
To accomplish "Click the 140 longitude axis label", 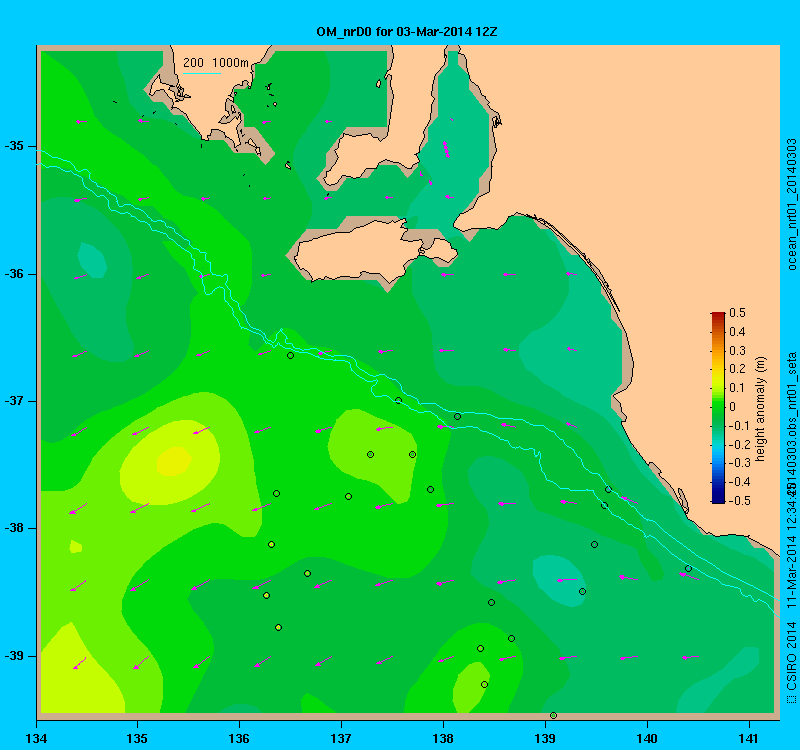I will (x=647, y=738).
